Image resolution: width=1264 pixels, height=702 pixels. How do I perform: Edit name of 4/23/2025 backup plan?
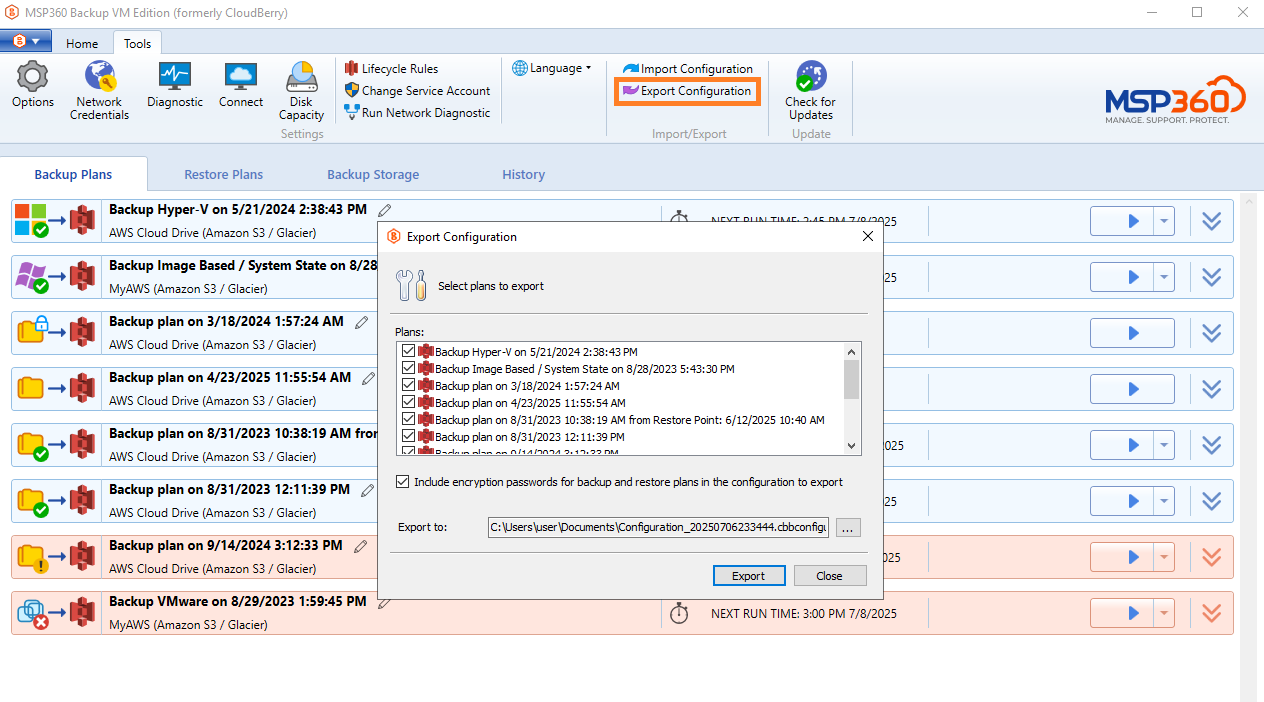coord(369,378)
